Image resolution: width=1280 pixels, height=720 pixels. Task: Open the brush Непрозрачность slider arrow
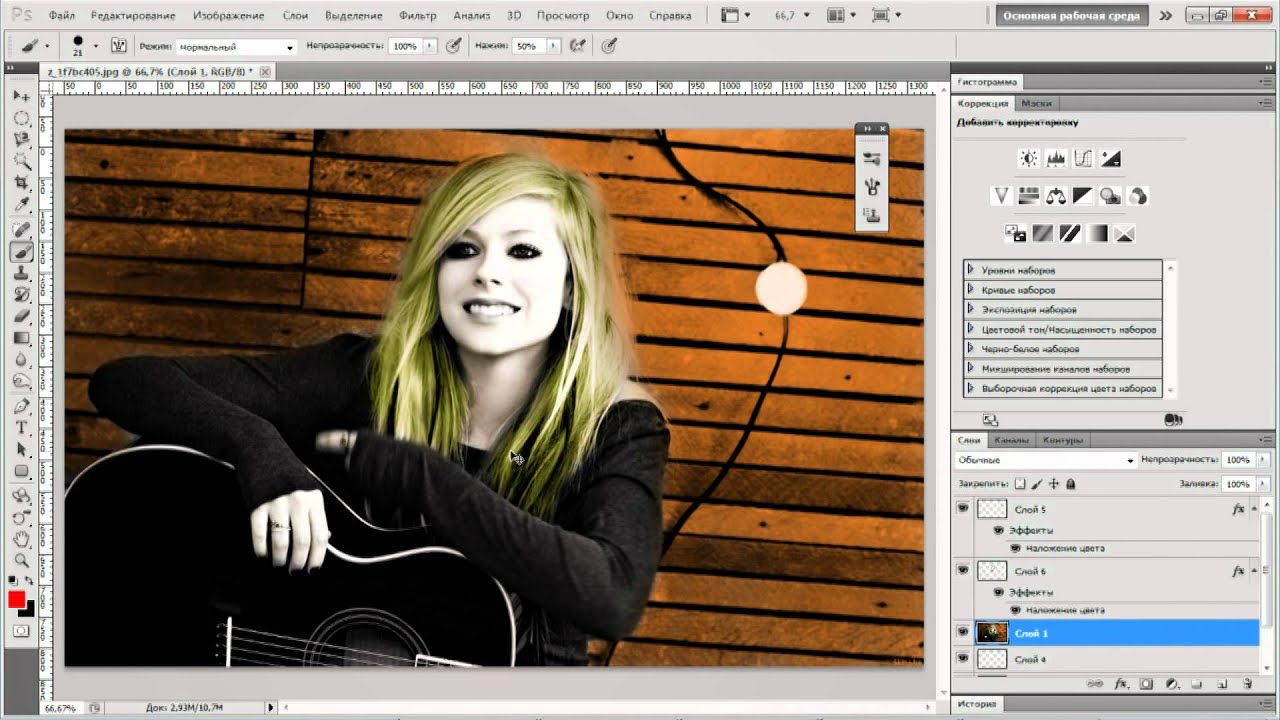coord(430,46)
